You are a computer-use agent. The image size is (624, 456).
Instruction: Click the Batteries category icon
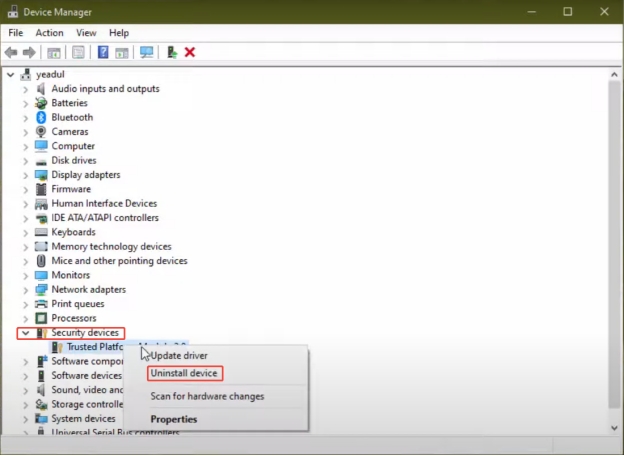pos(41,103)
